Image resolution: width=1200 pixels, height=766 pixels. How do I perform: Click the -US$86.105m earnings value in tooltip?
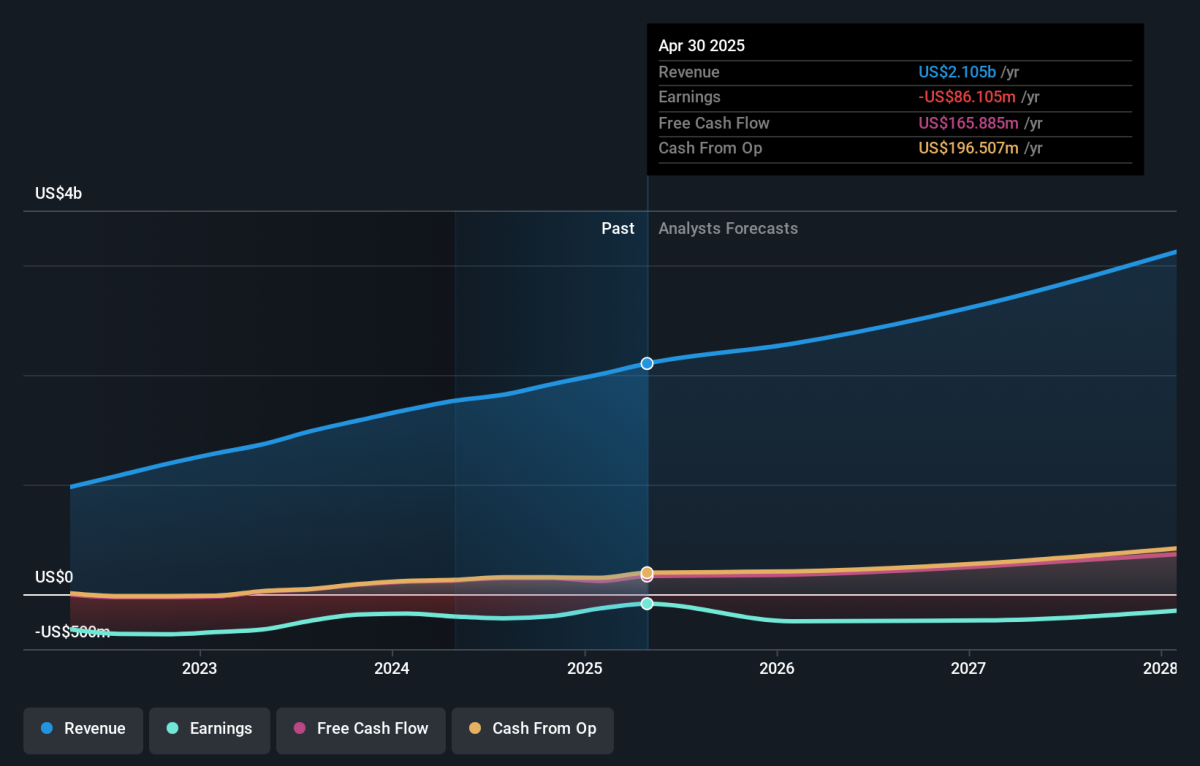tap(967, 97)
